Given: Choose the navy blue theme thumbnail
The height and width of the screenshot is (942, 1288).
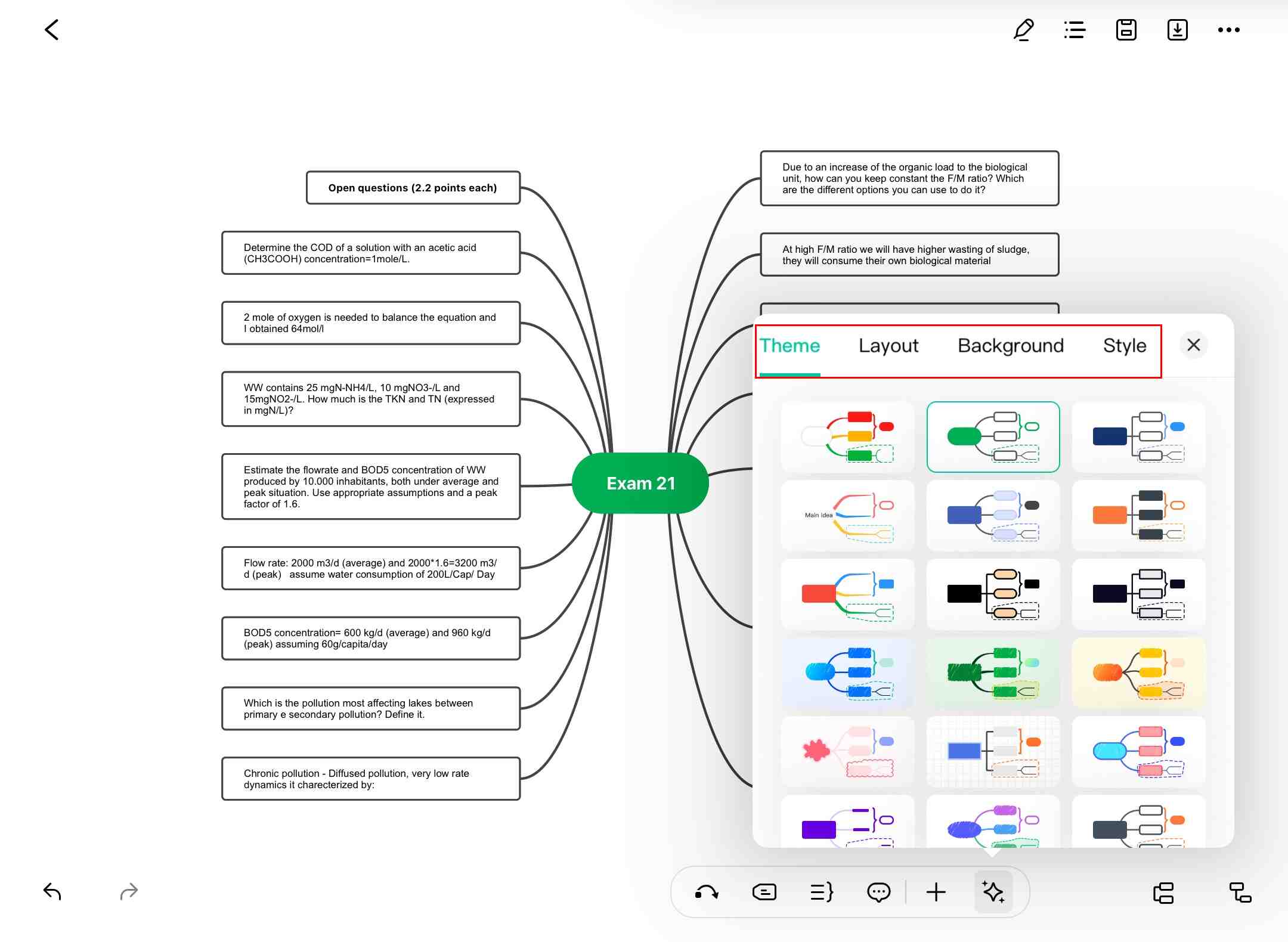Looking at the screenshot, I should click(1138, 437).
